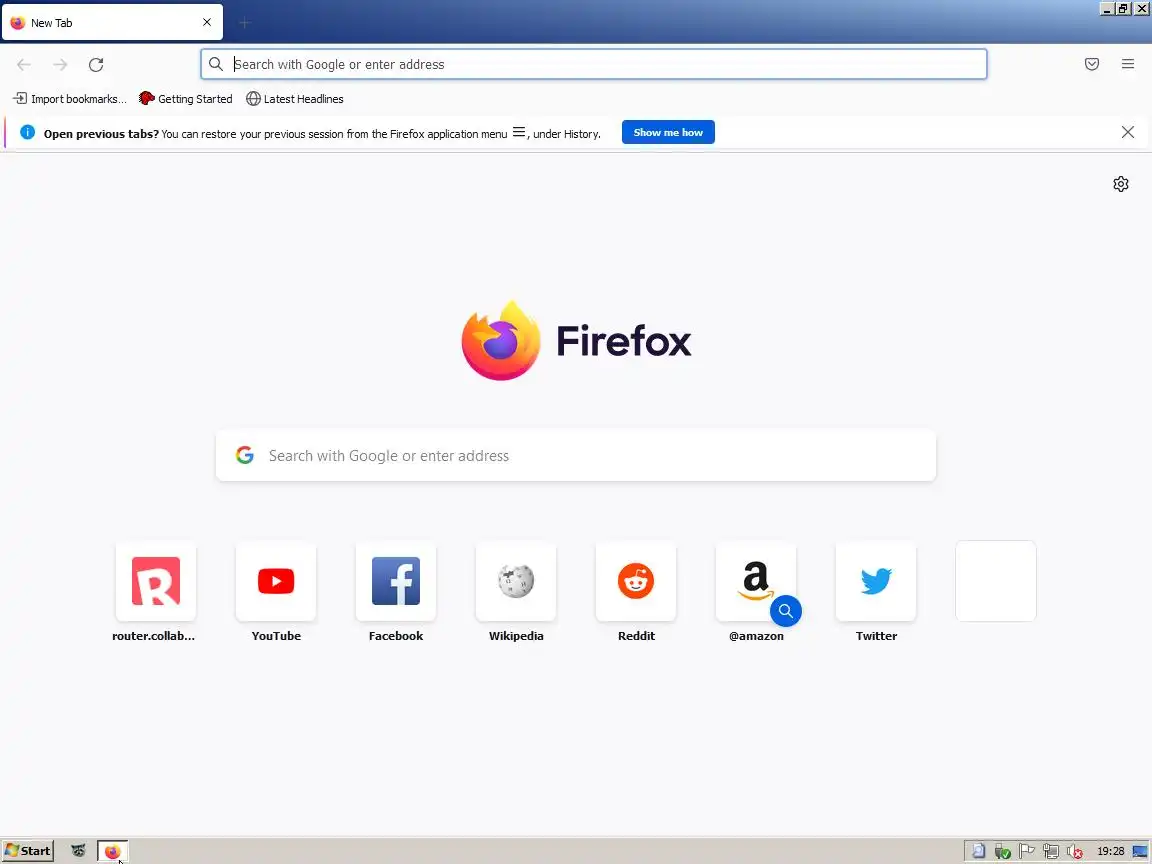Screen dimensions: 1152x864
Task: Click the Wikipedia label text
Action: [x=516, y=636]
